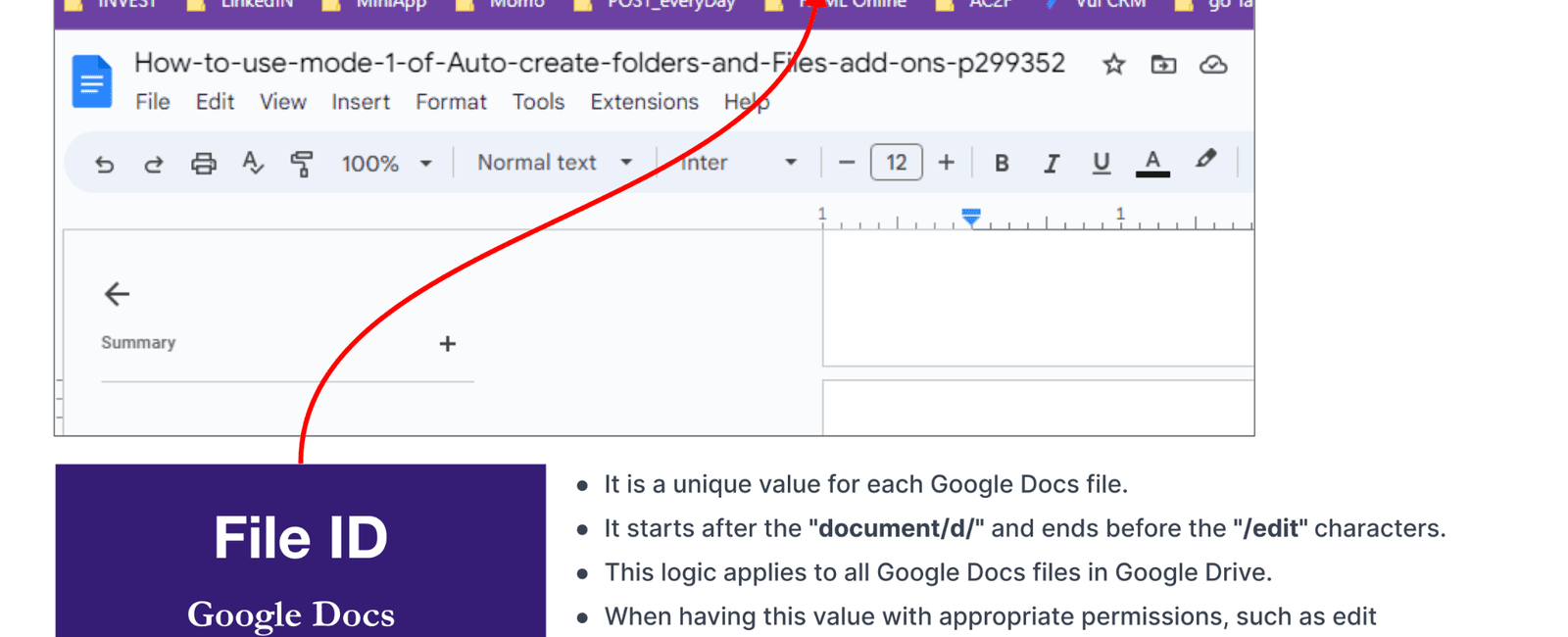Image resolution: width=1568 pixels, height=637 pixels.
Task: Check the cloud save status icon
Action: (1213, 65)
